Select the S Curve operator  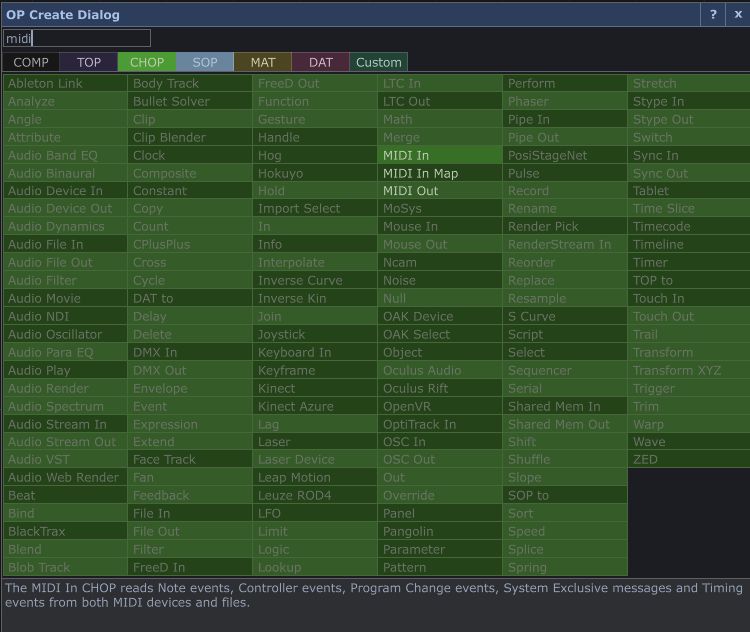pyautogui.click(x=565, y=316)
